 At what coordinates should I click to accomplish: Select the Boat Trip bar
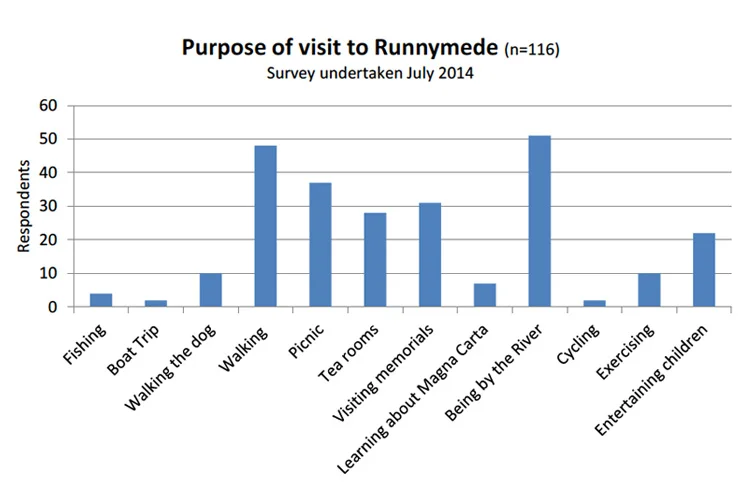(156, 303)
